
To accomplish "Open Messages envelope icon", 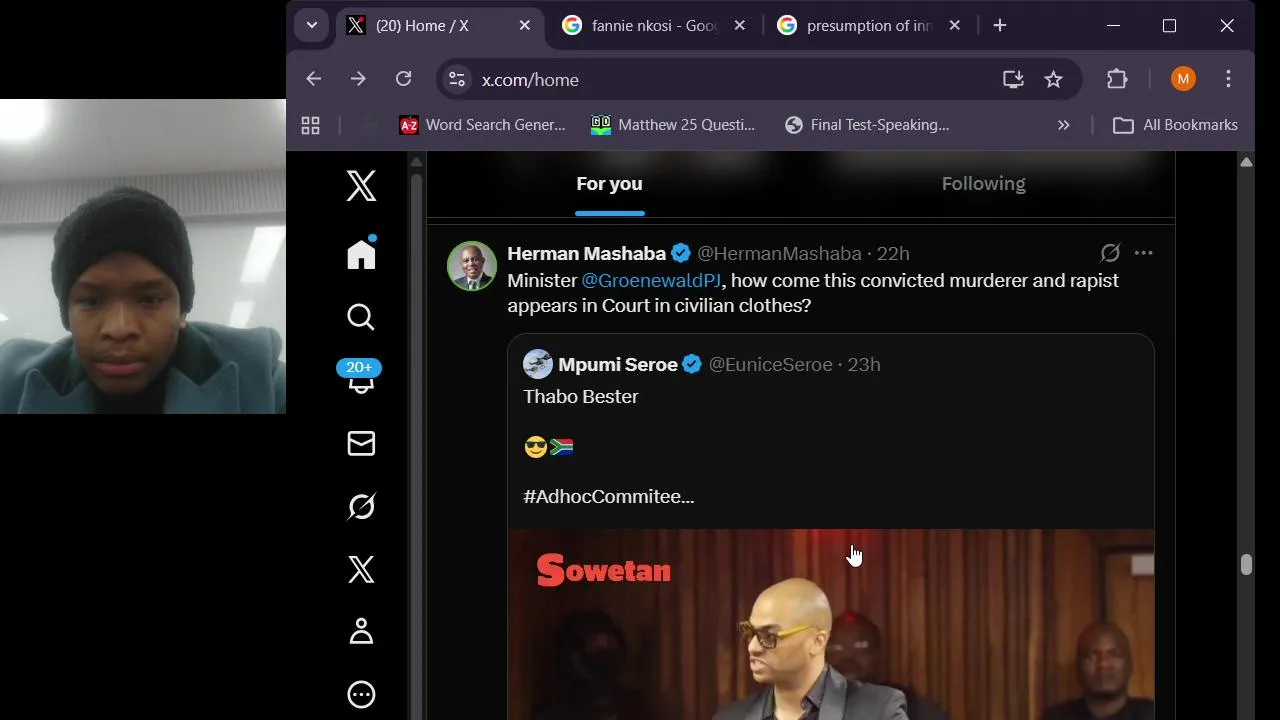I will [361, 443].
